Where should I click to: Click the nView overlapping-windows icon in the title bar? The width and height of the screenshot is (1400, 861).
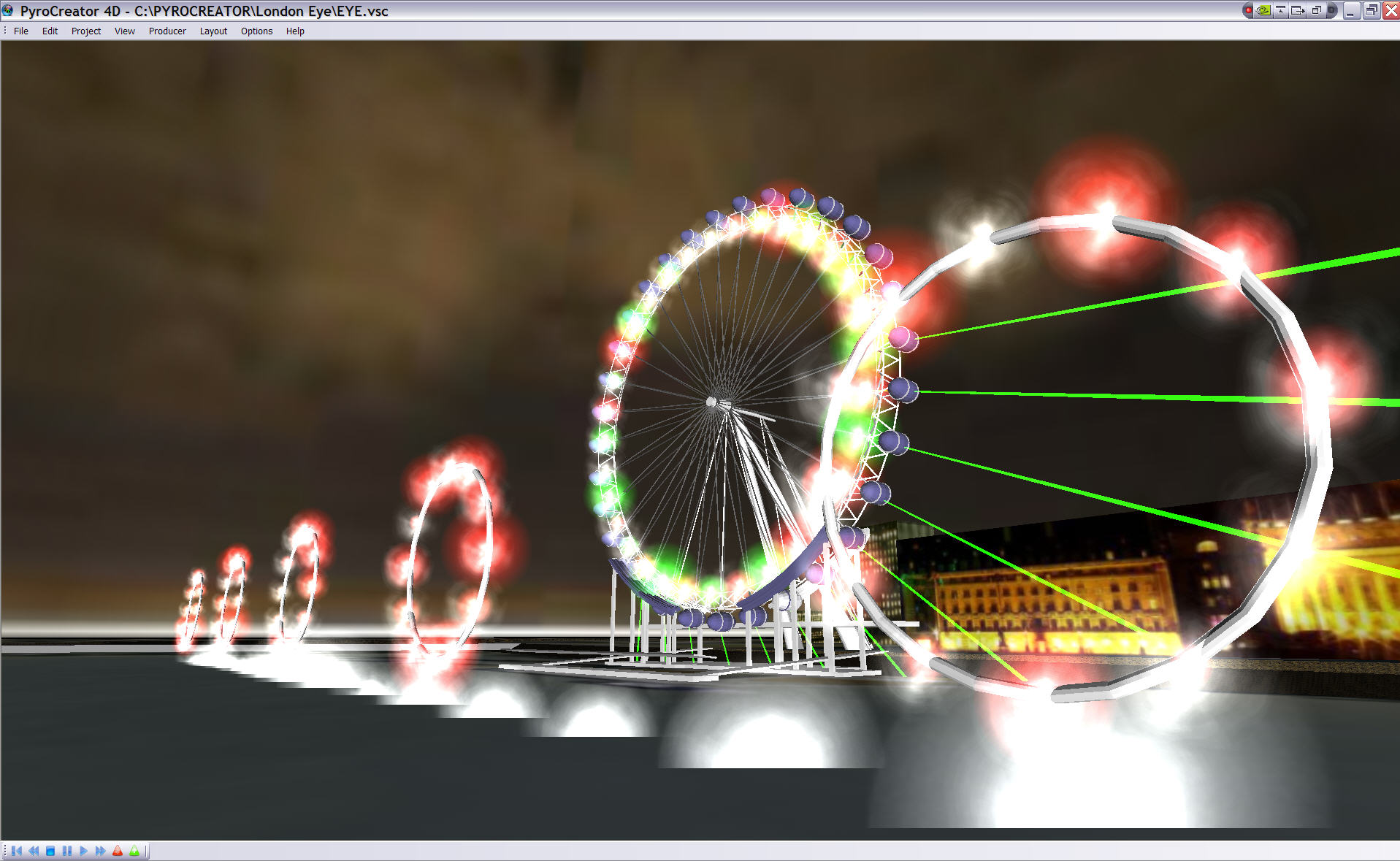1316,10
